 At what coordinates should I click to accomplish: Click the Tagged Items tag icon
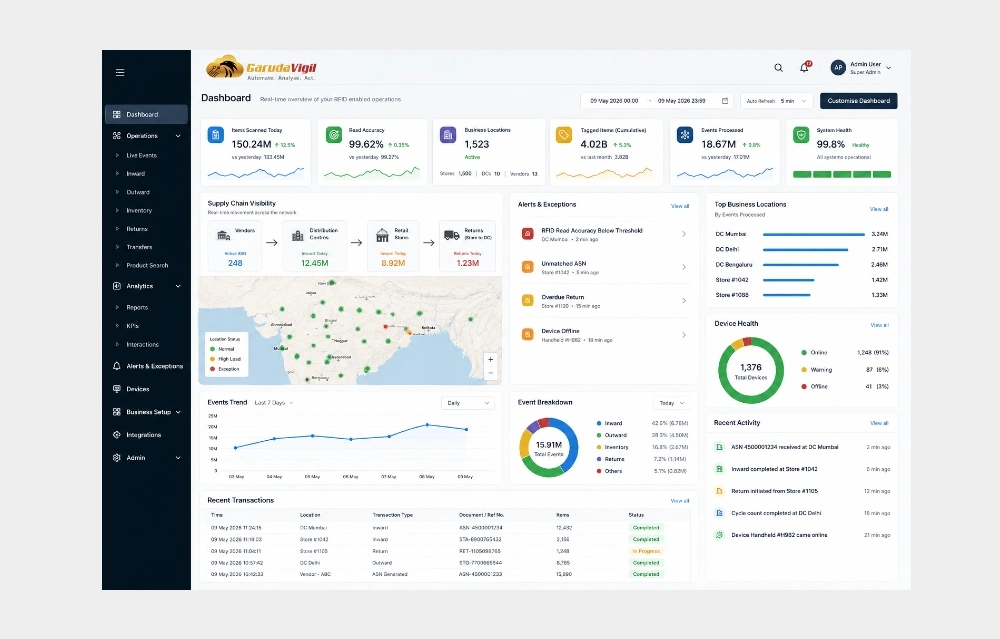pos(564,135)
